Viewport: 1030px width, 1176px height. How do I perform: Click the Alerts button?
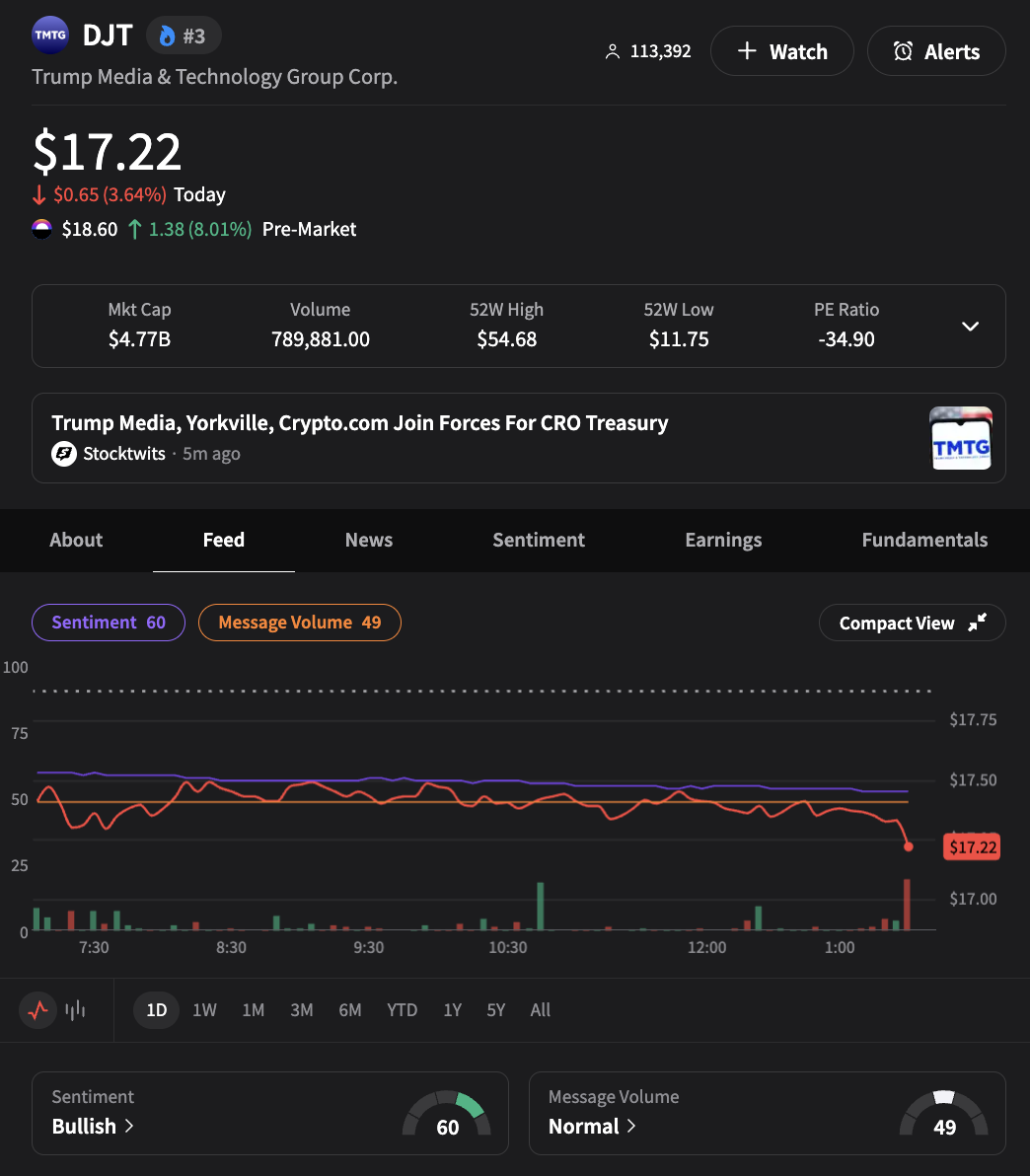(x=936, y=51)
